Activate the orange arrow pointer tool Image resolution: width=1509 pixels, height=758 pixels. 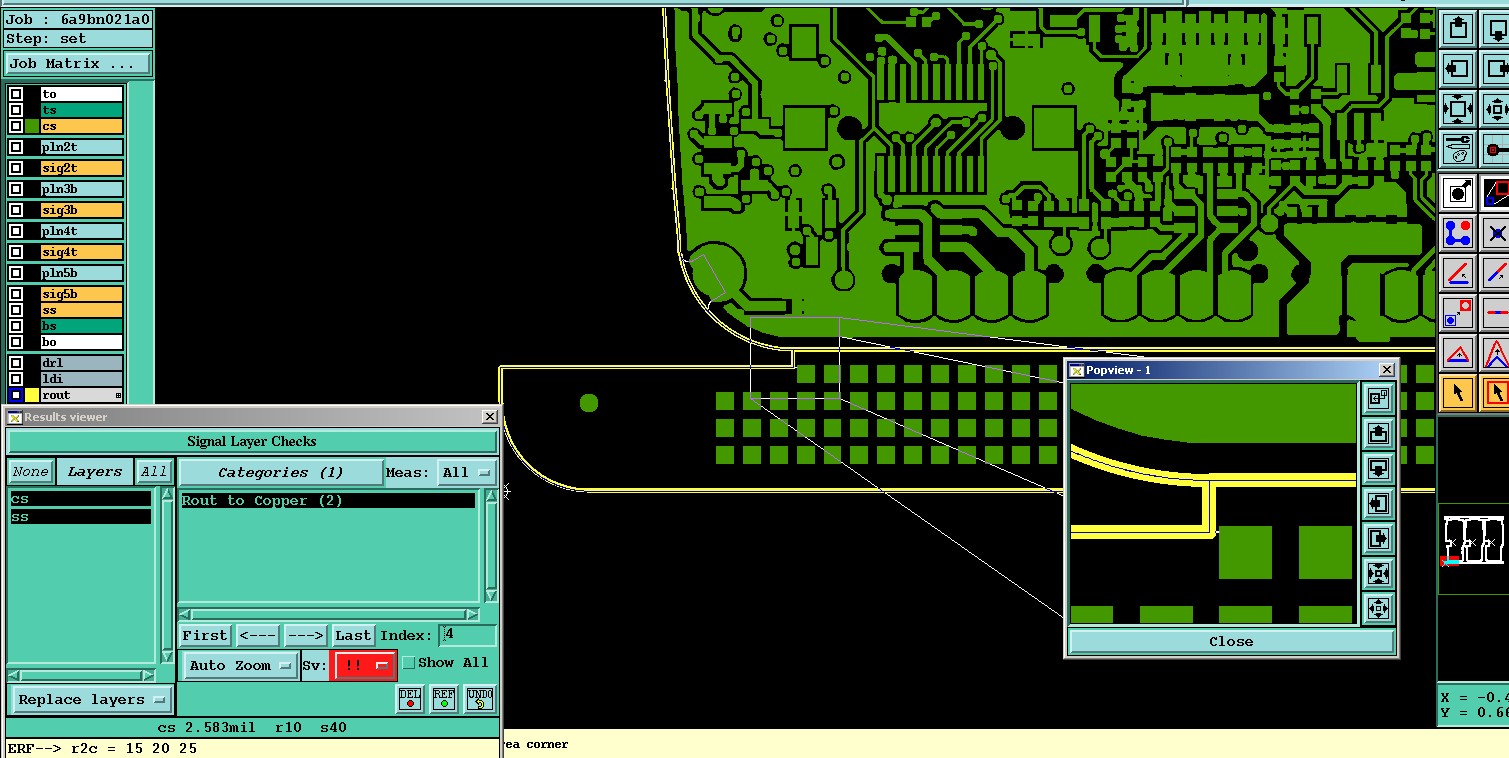(x=1458, y=392)
